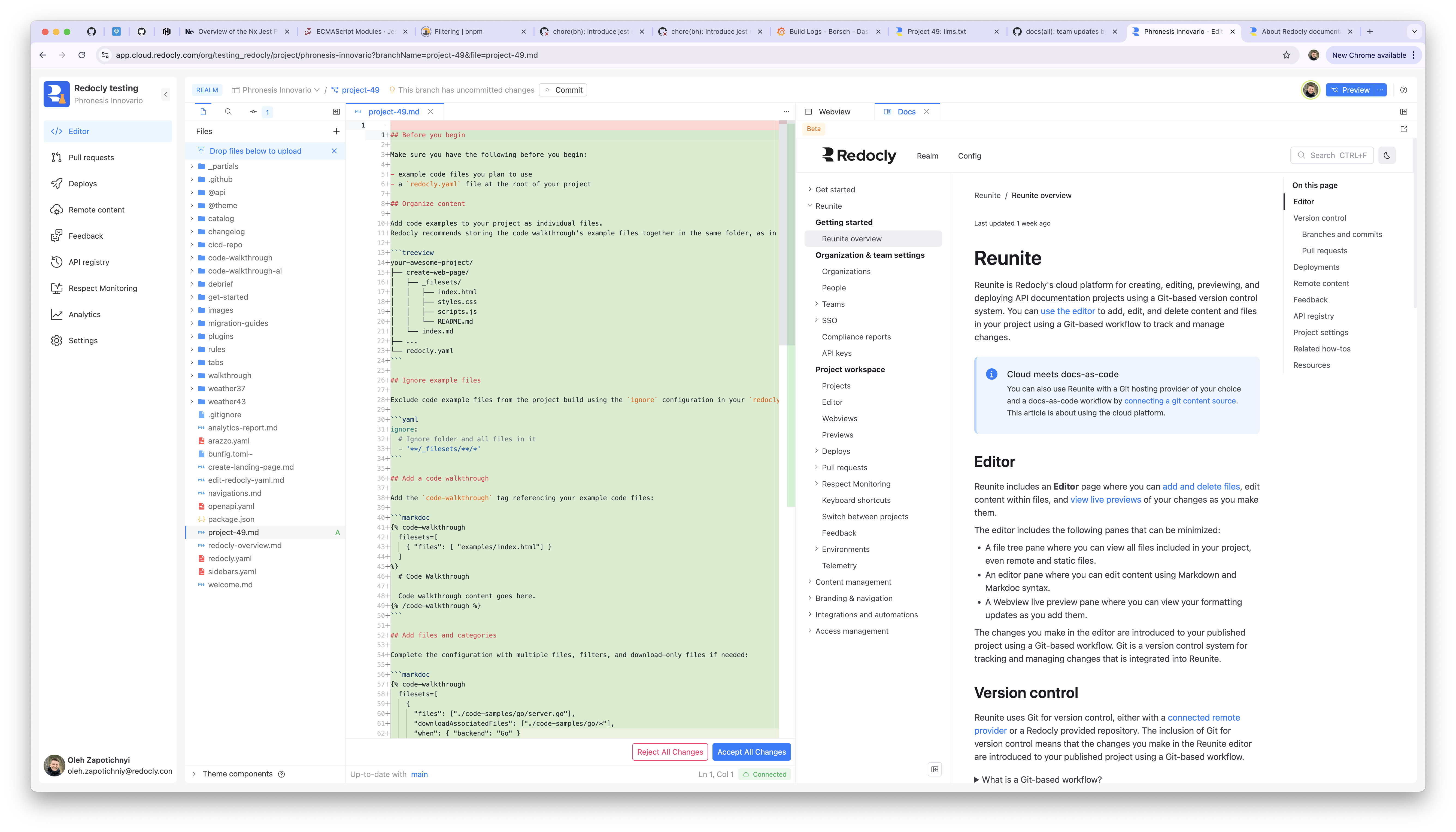Open the editor tab more options menu
This screenshot has height=832, width=1456.
(x=786, y=112)
